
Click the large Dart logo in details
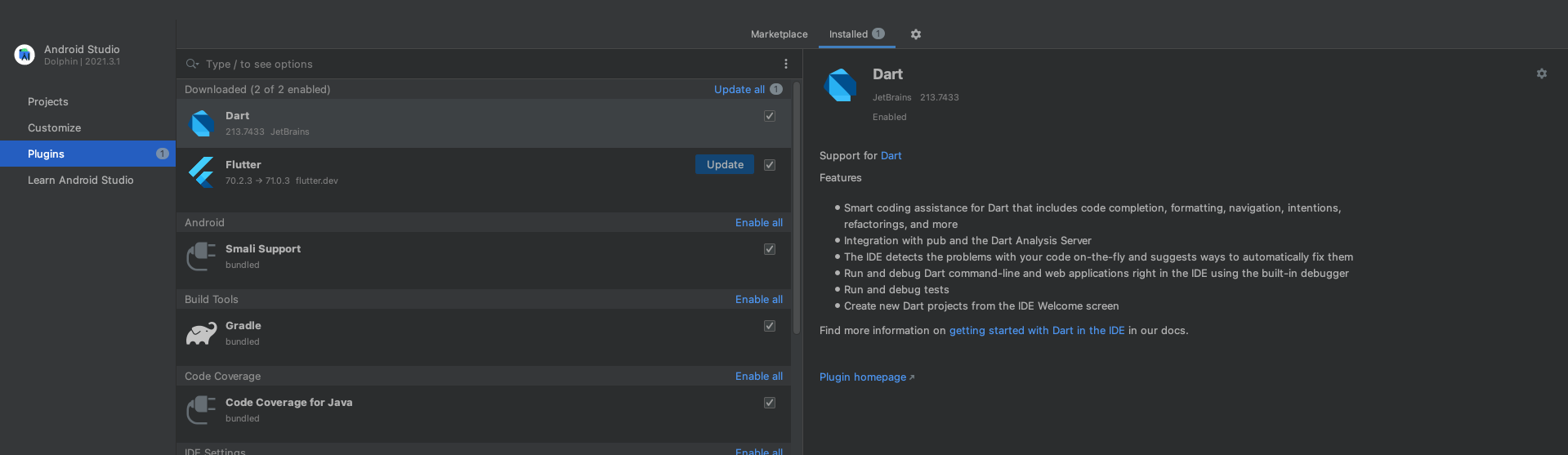coord(841,85)
